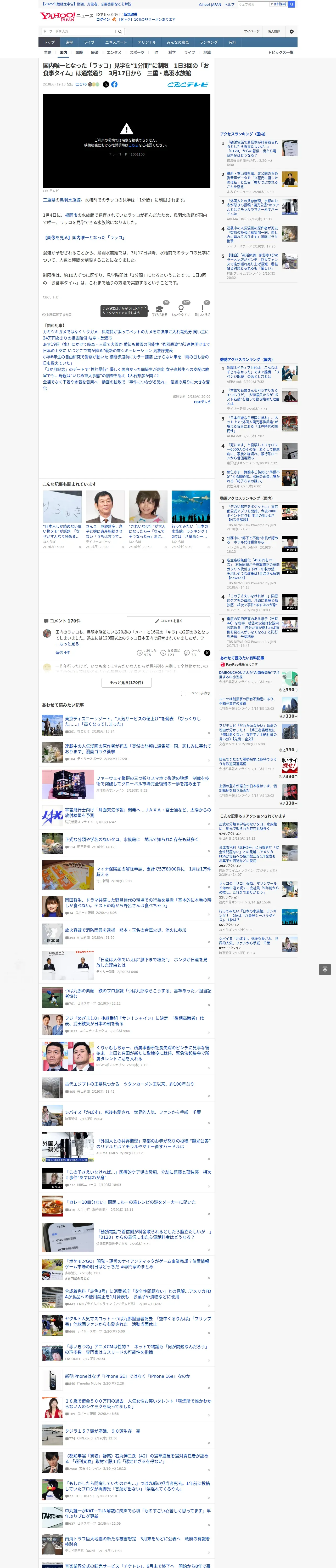Open the マイページ link
The width and height of the screenshot is (336, 1568).
(252, 32)
